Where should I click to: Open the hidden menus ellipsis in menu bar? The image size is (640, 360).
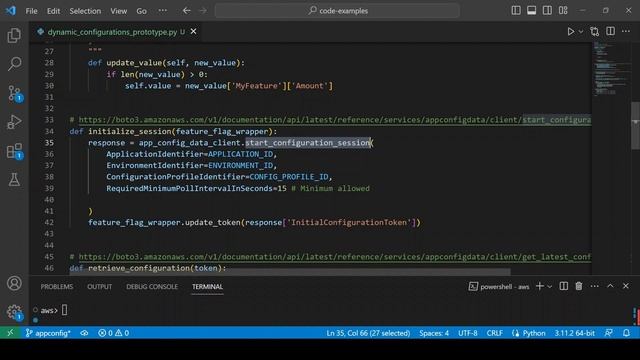pos(162,11)
